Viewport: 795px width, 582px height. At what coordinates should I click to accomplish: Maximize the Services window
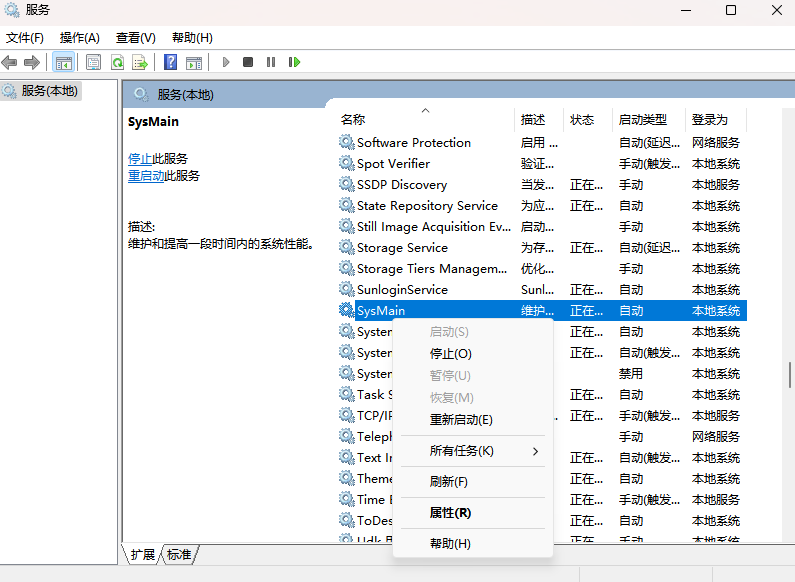(x=731, y=10)
